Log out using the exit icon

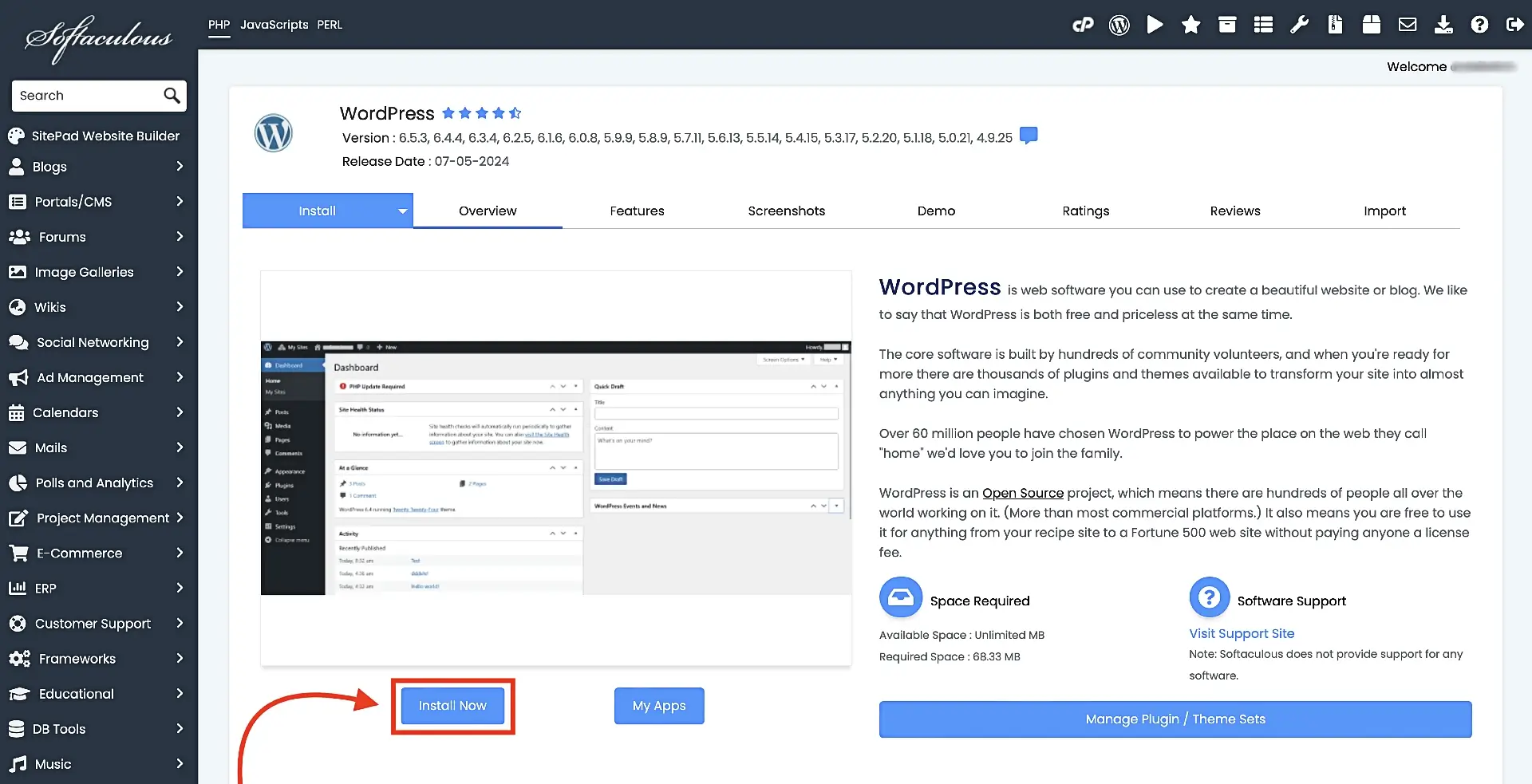pyautogui.click(x=1515, y=25)
